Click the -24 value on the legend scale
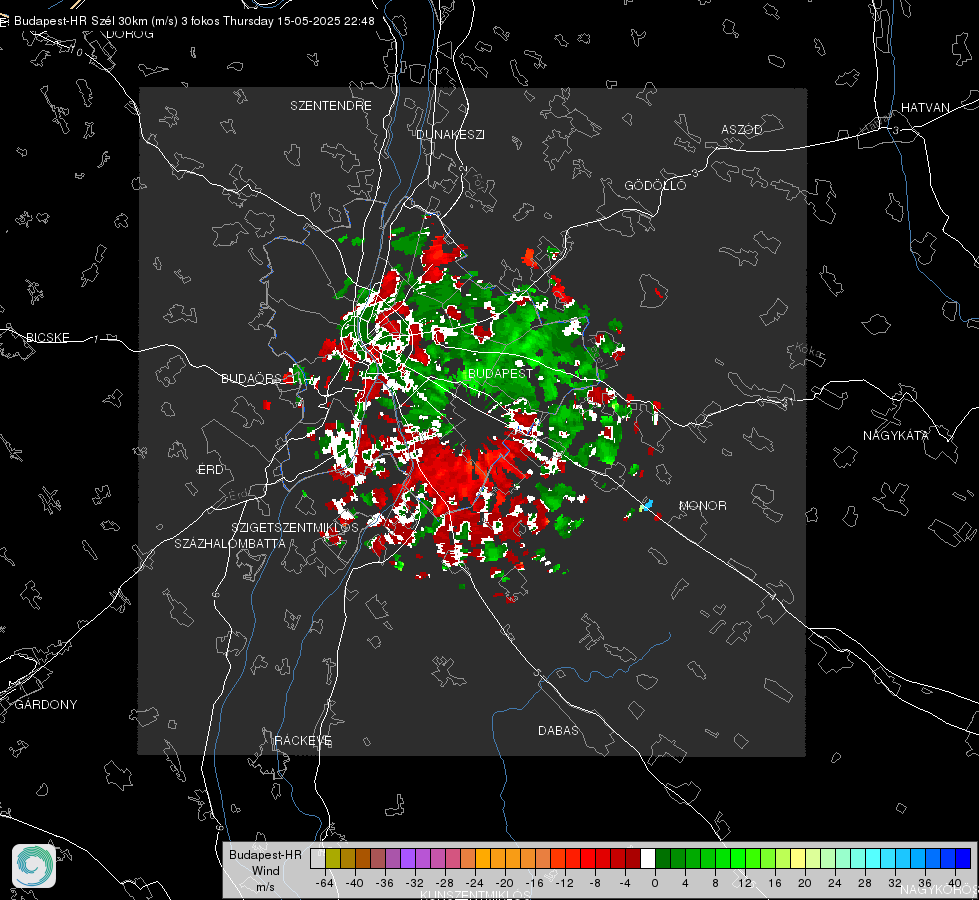The height and width of the screenshot is (900, 979). (475, 883)
